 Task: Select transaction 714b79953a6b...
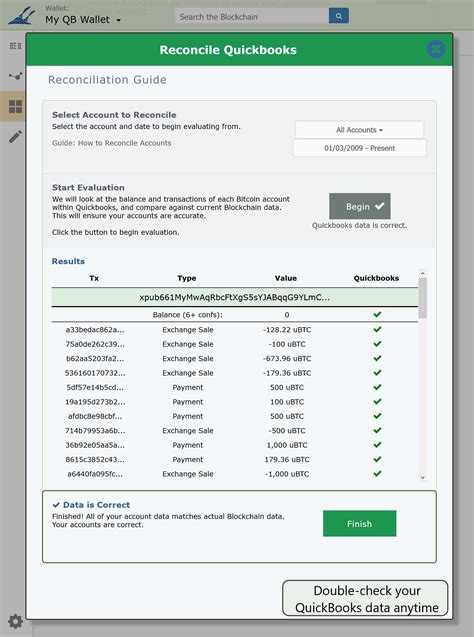[x=95, y=431]
